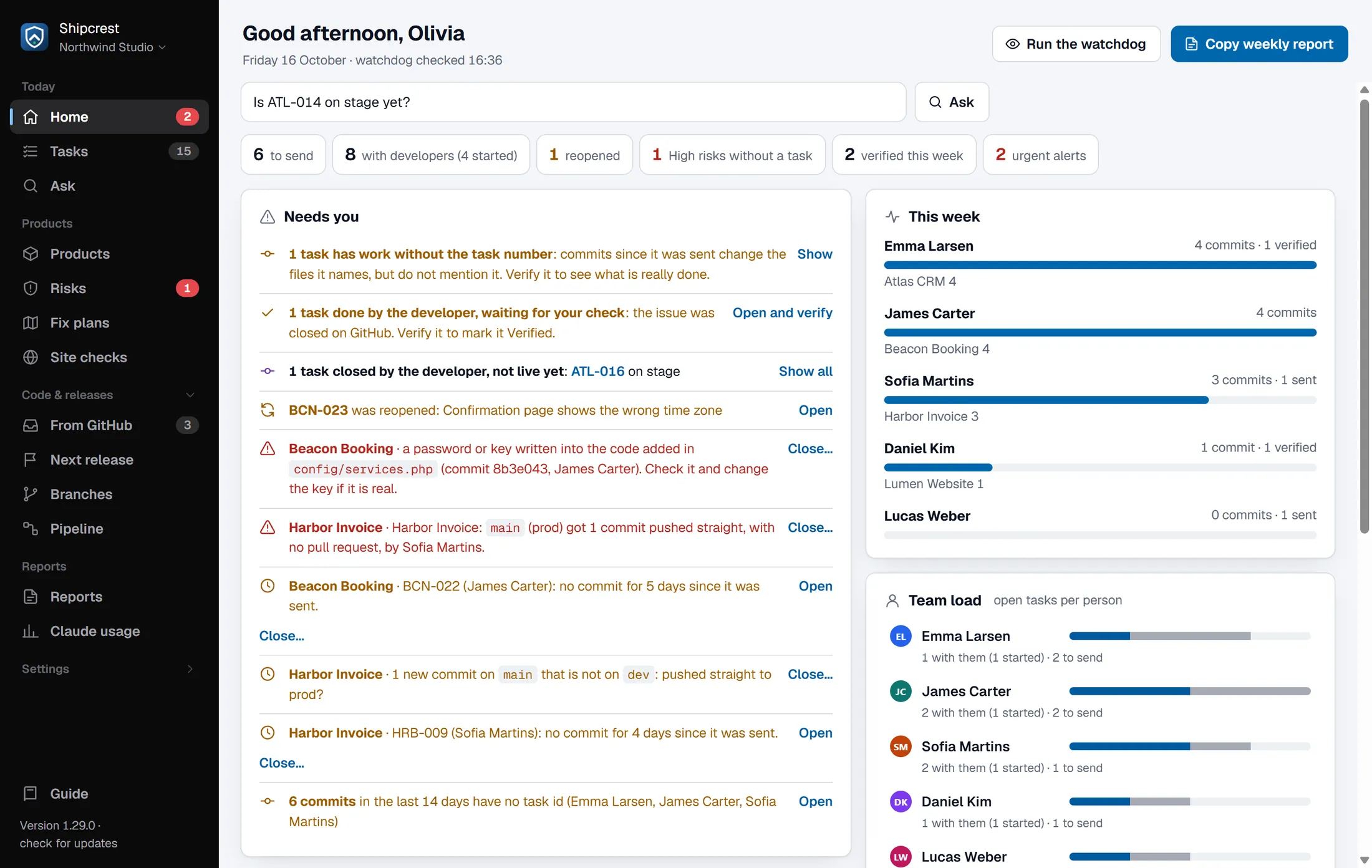This screenshot has width=1372, height=868.
Task: Click the Branches git icon
Action: click(31, 494)
